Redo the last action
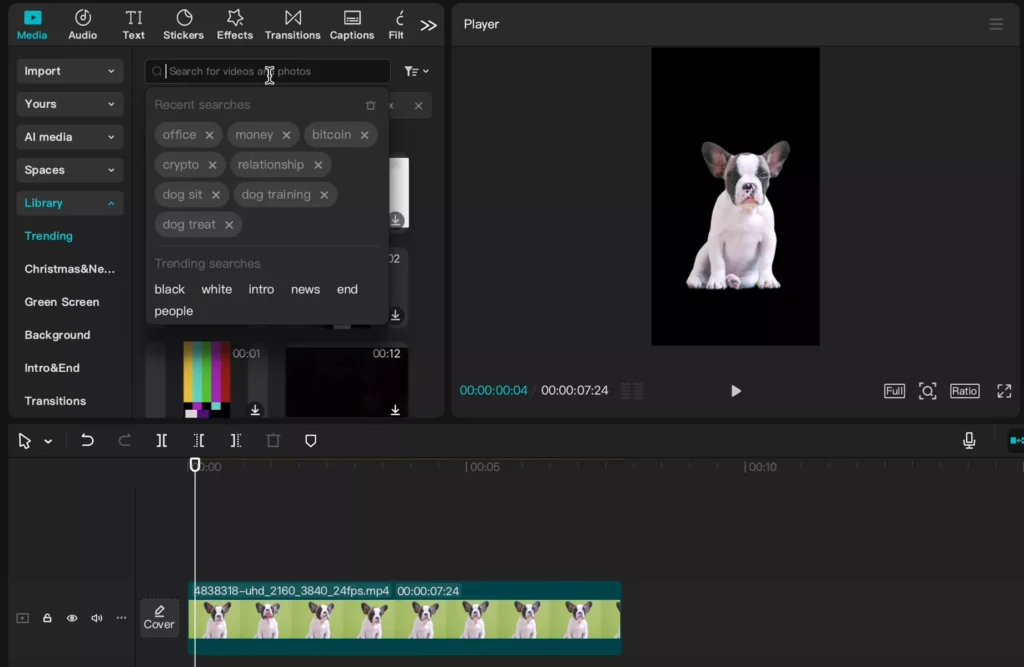 coord(124,440)
